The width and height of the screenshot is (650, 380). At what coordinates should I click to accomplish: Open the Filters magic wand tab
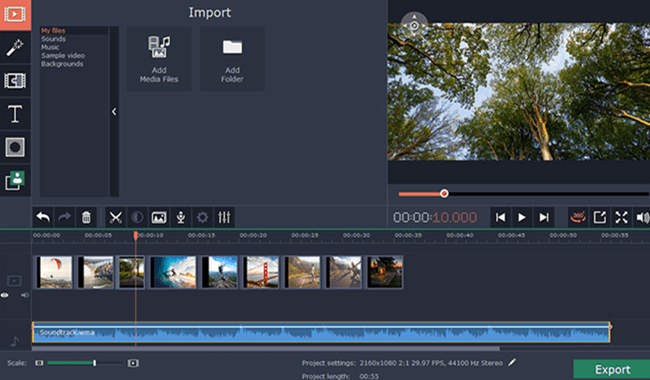click(15, 48)
